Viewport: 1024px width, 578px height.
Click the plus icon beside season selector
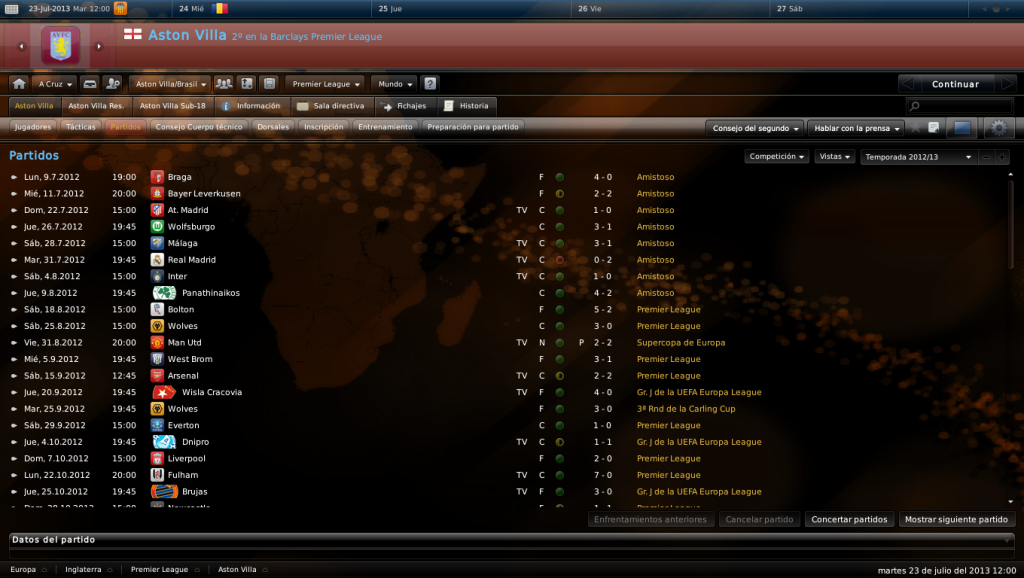[x=1002, y=157]
